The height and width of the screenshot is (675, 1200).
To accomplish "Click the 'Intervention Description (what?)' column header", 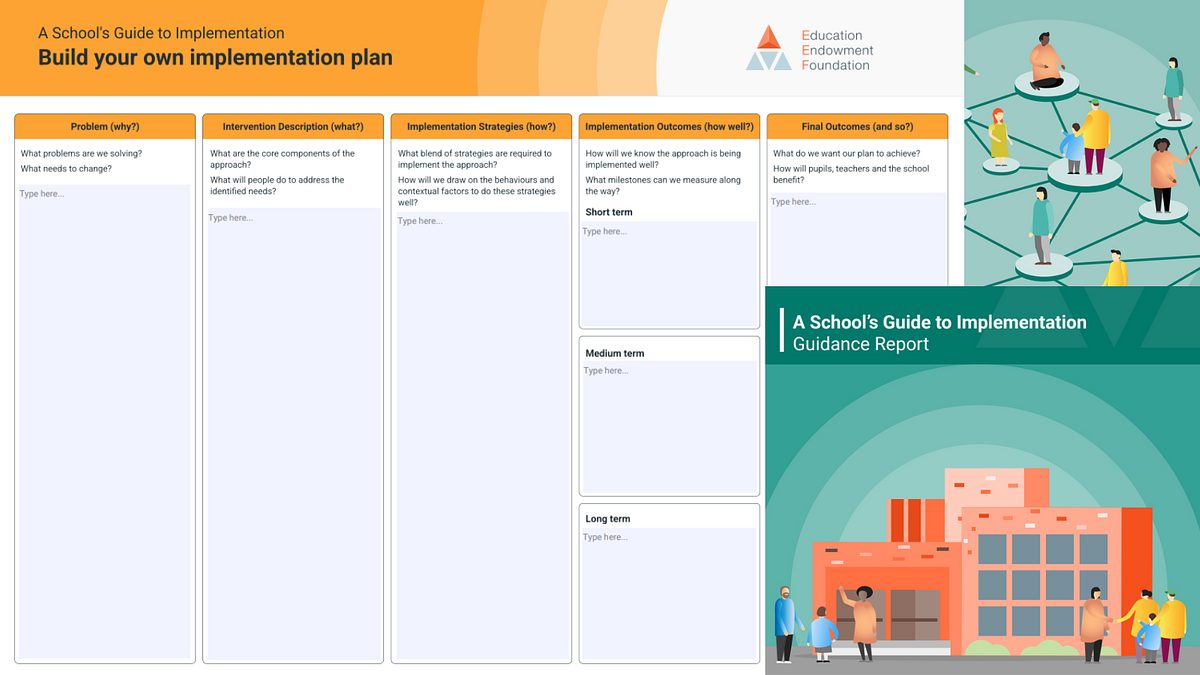I will point(293,127).
